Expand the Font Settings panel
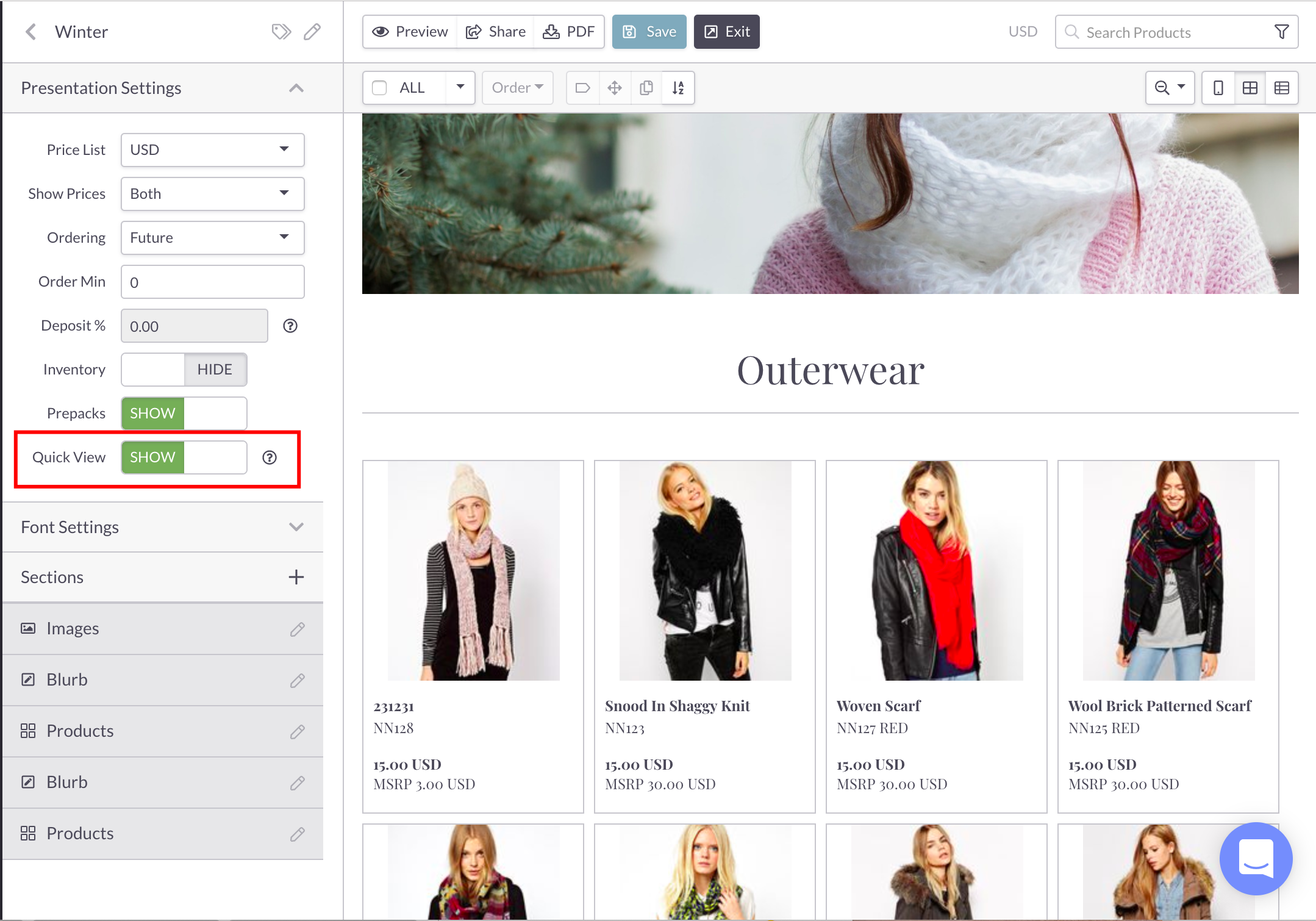 coord(296,527)
